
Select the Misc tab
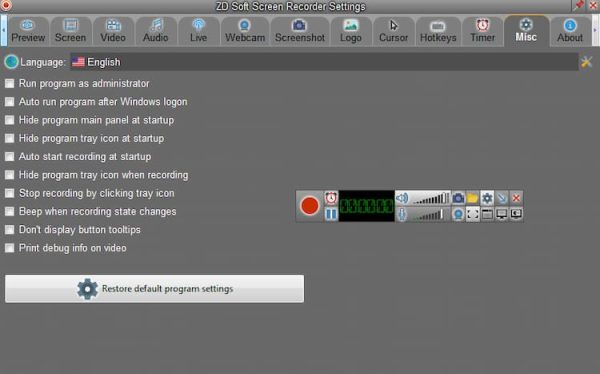[x=526, y=31]
